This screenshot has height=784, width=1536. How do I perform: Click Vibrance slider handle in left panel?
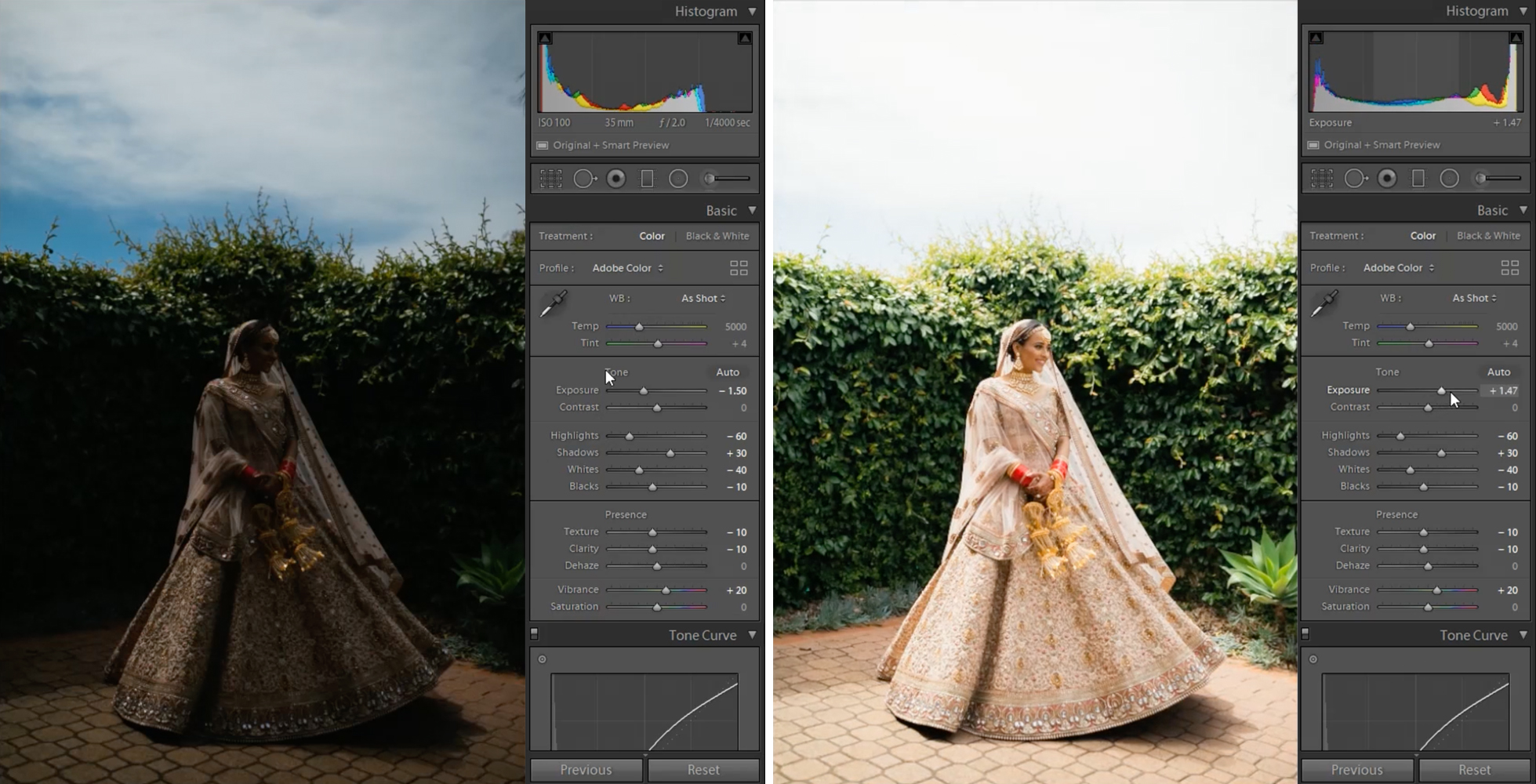pyautogui.click(x=666, y=590)
